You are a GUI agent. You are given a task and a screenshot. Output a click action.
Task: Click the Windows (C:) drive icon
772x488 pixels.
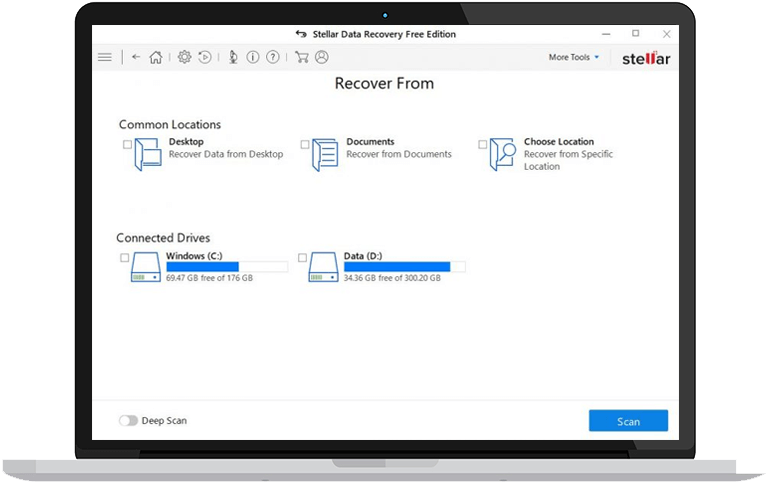(x=146, y=267)
